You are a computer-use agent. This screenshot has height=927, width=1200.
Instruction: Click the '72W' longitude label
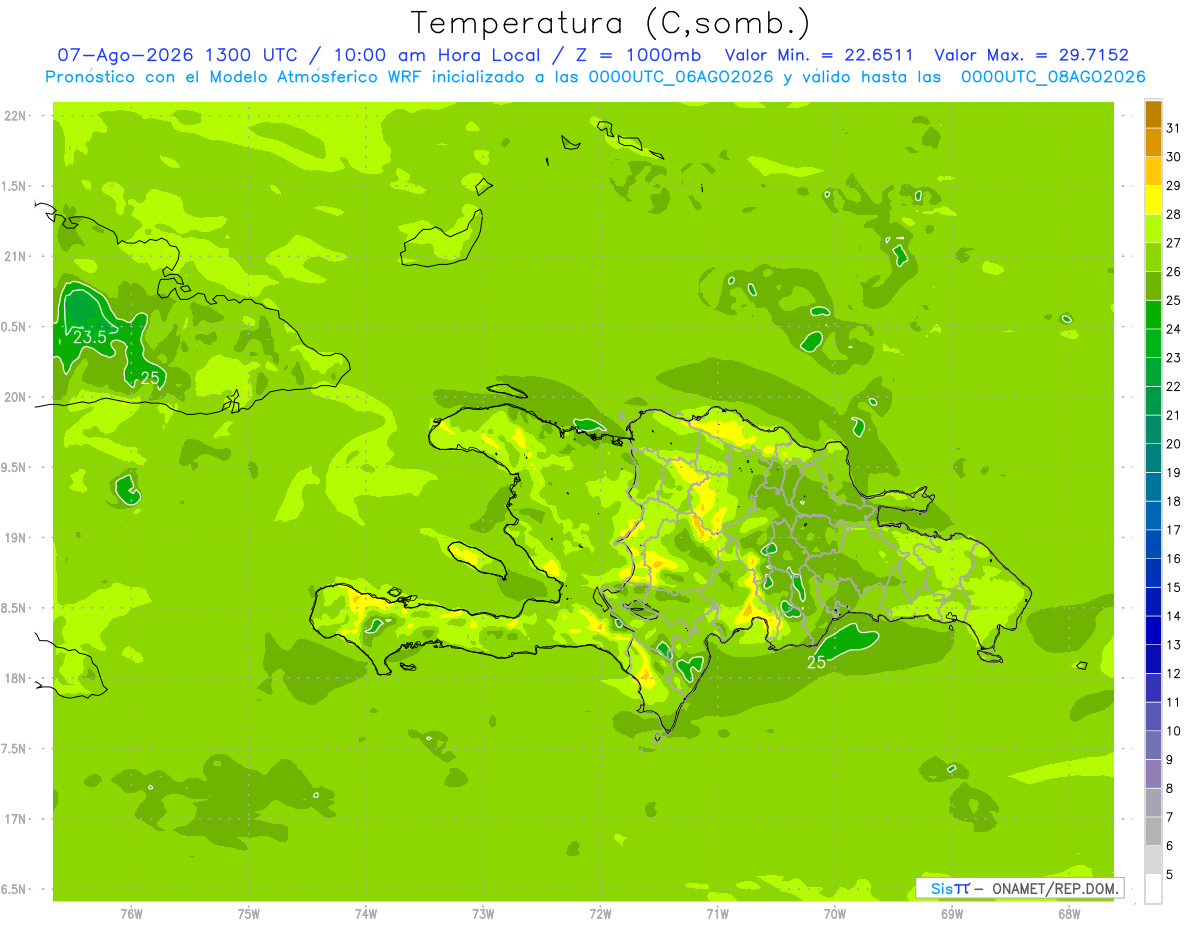pos(600,914)
